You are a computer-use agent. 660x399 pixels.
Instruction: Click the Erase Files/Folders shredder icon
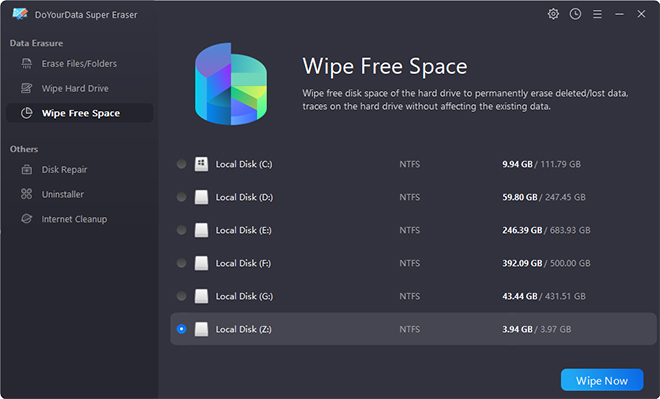pyautogui.click(x=27, y=64)
